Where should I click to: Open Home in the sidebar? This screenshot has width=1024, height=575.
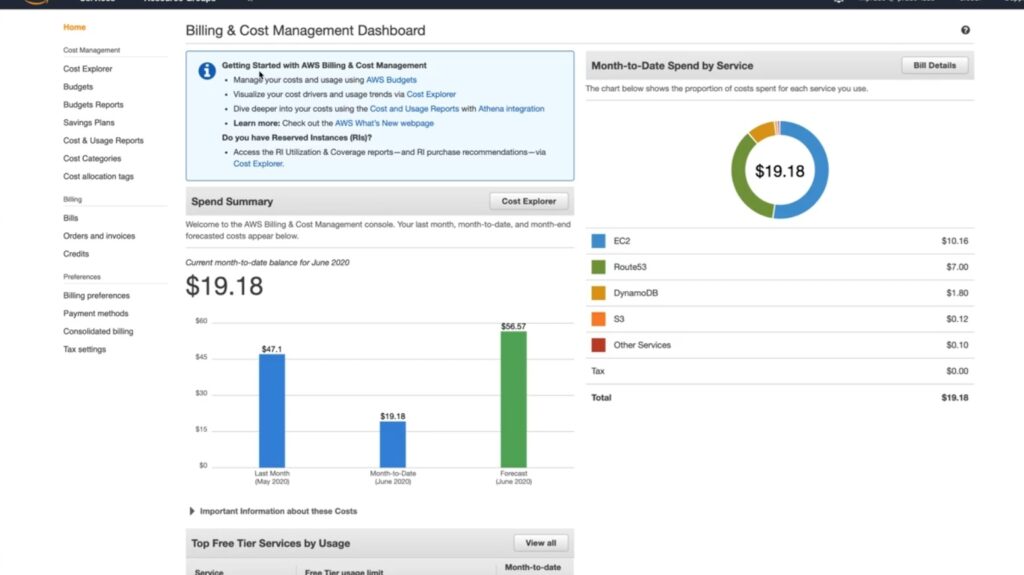coord(74,27)
